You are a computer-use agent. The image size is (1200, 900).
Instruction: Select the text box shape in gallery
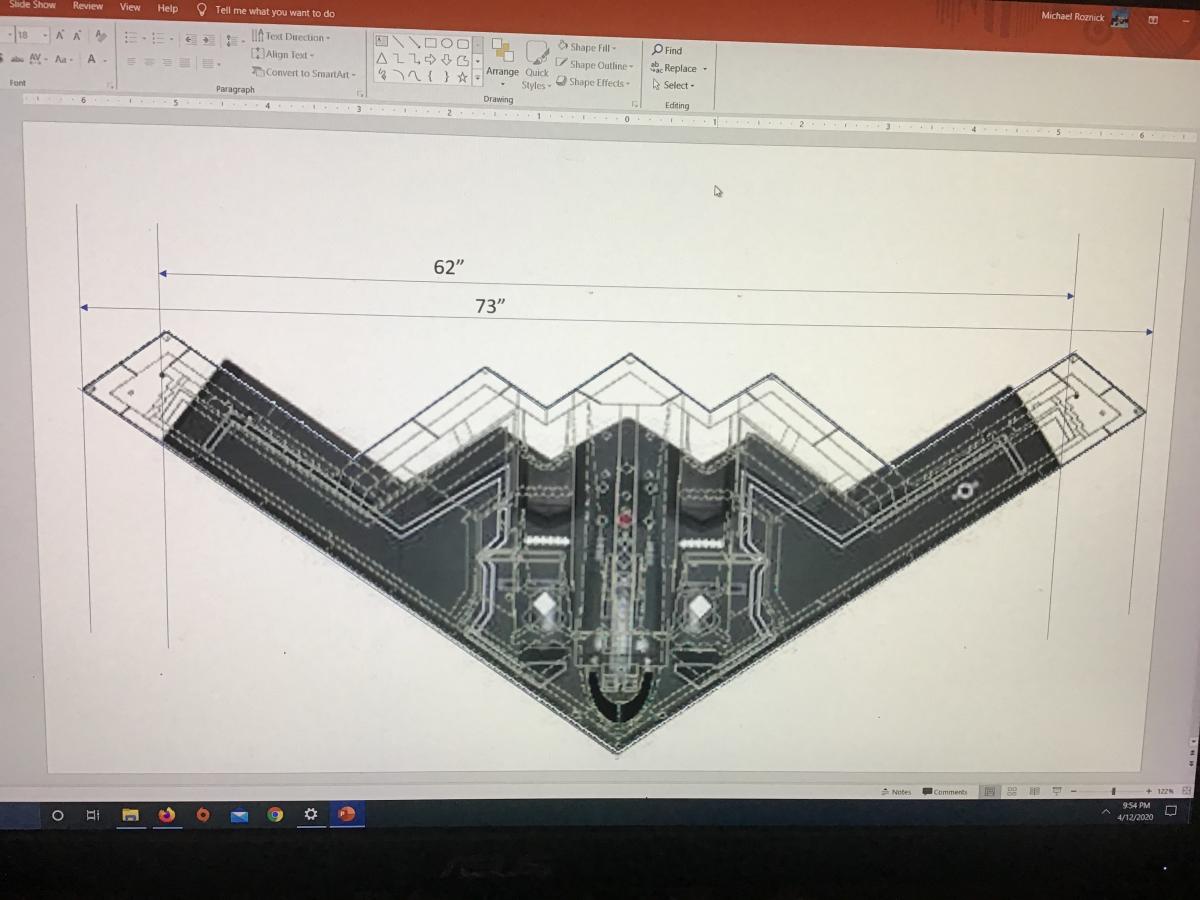[382, 42]
